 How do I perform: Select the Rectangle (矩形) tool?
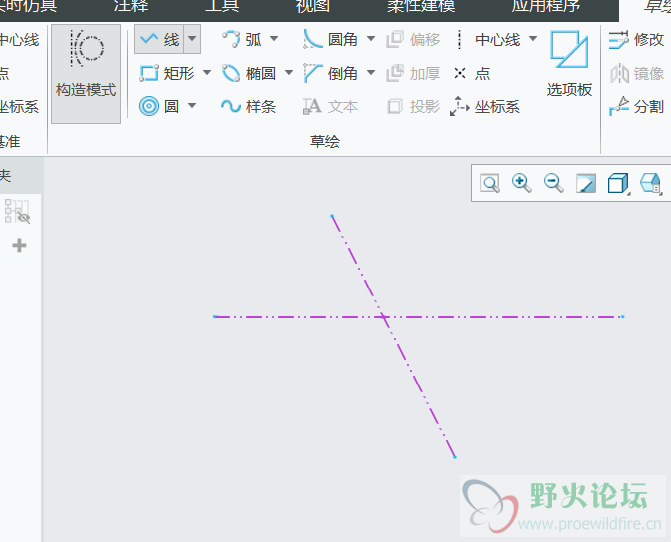[x=167, y=74]
